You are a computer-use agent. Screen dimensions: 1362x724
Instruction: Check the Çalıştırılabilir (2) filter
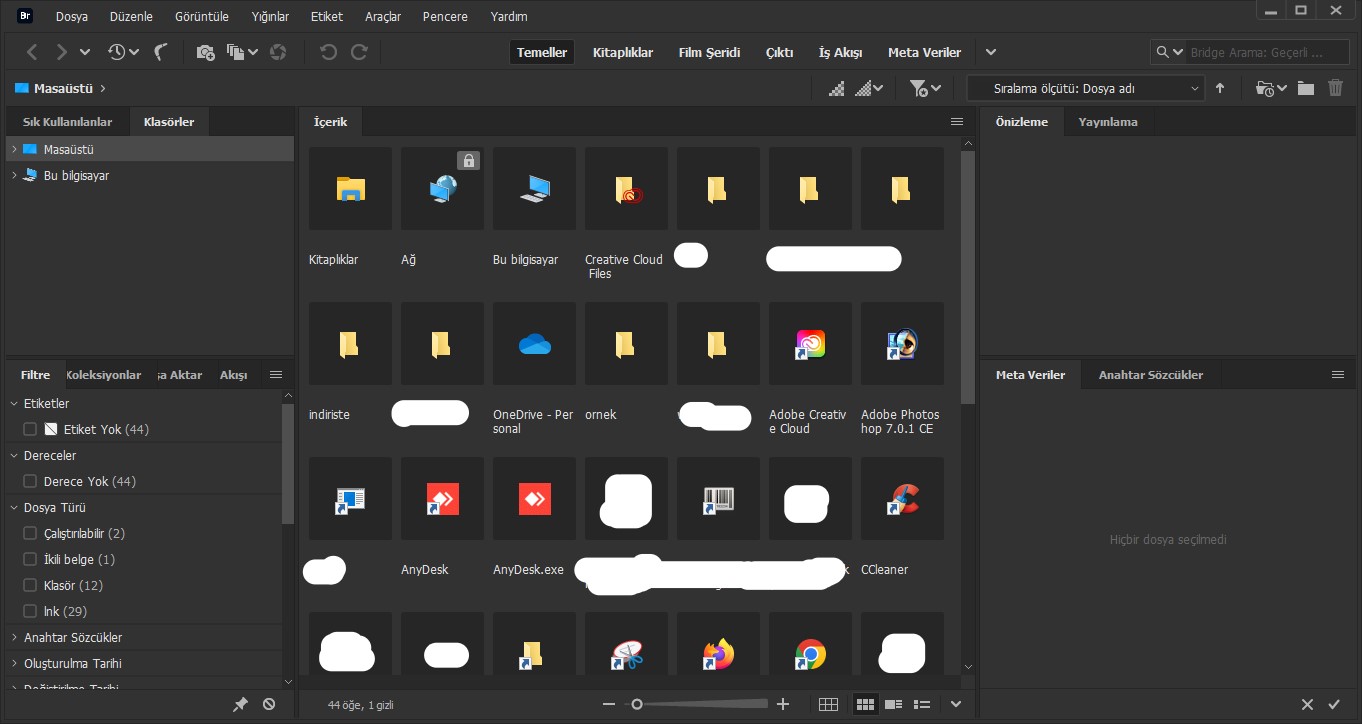[30, 533]
